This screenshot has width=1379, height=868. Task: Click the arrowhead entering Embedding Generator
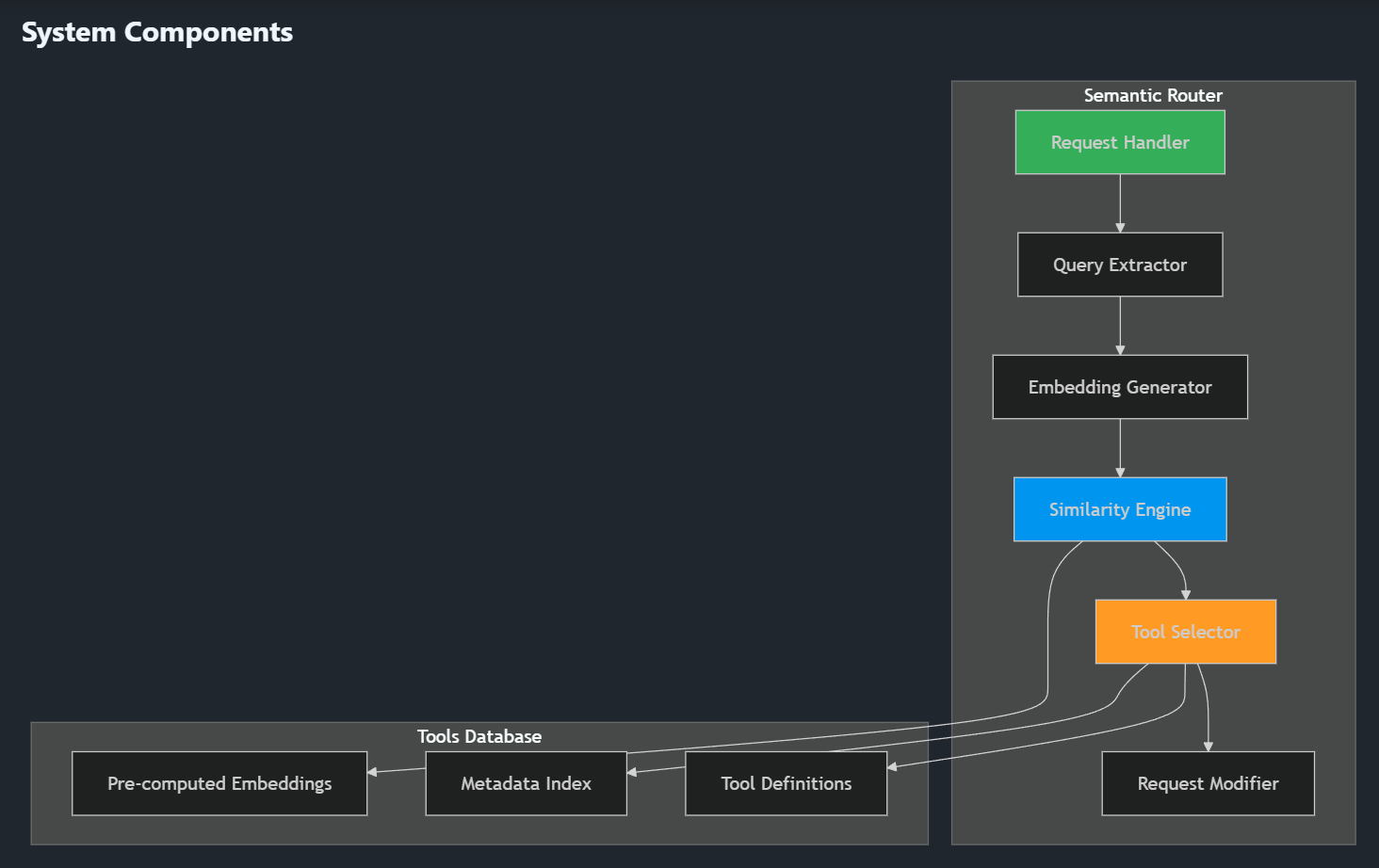click(1120, 349)
